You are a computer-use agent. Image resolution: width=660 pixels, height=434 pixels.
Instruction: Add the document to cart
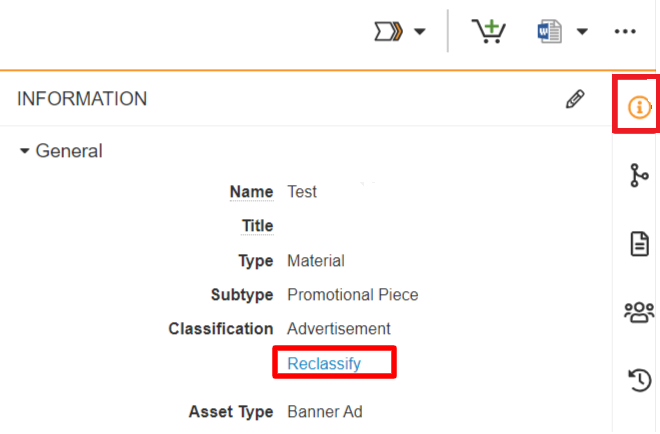click(x=489, y=32)
